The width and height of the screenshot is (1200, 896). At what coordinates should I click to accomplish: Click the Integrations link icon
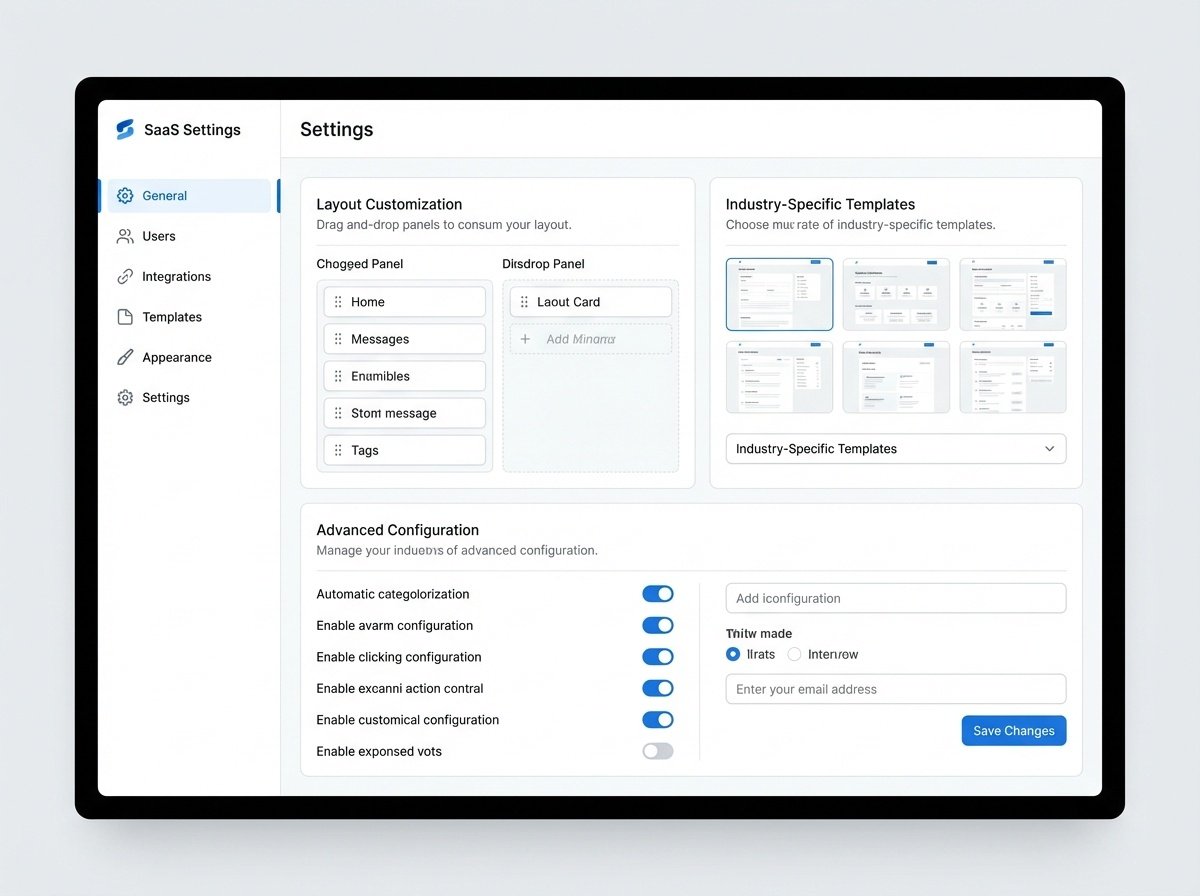point(125,277)
